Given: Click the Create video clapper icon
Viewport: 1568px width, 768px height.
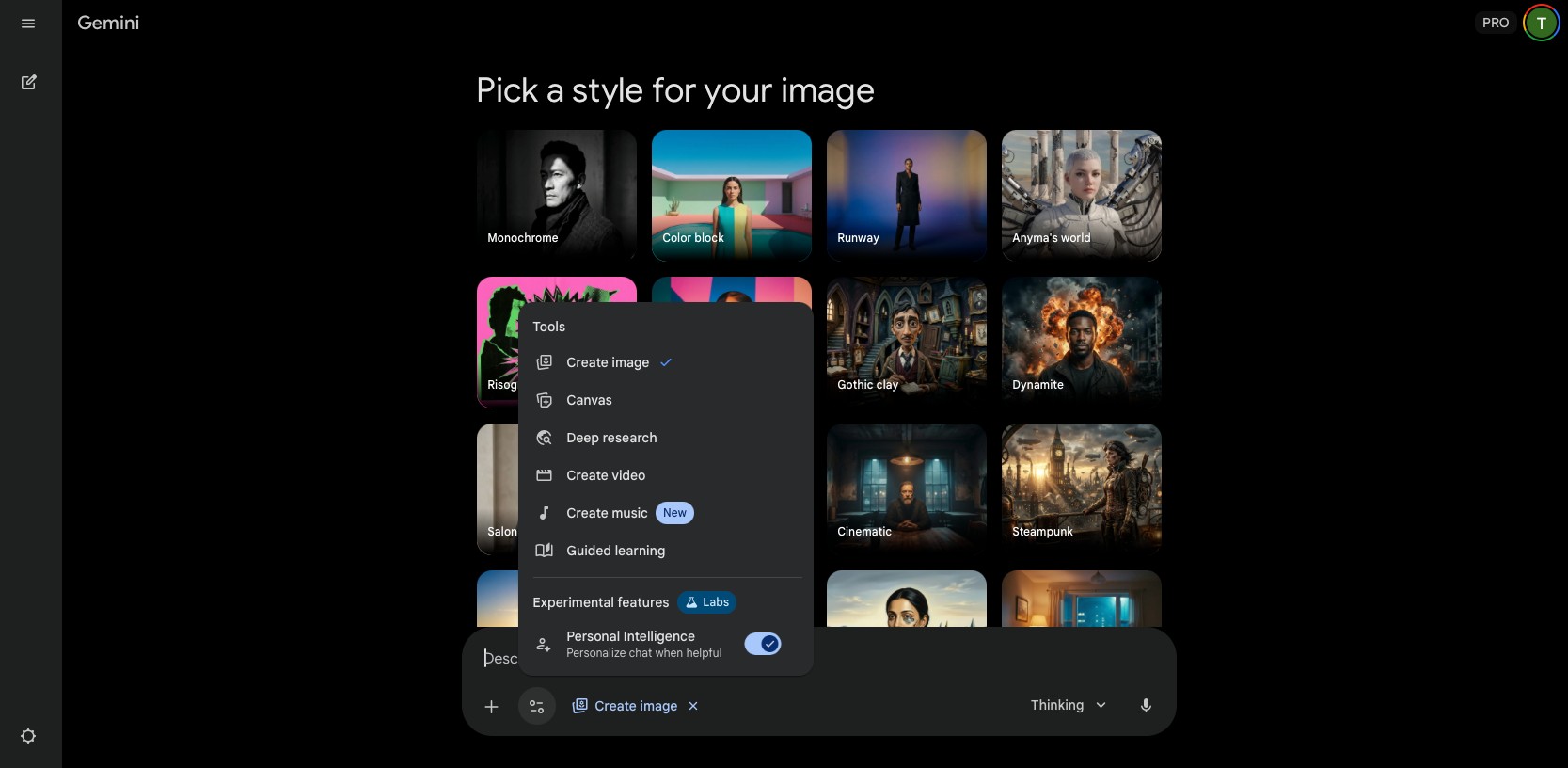Looking at the screenshot, I should [x=544, y=475].
